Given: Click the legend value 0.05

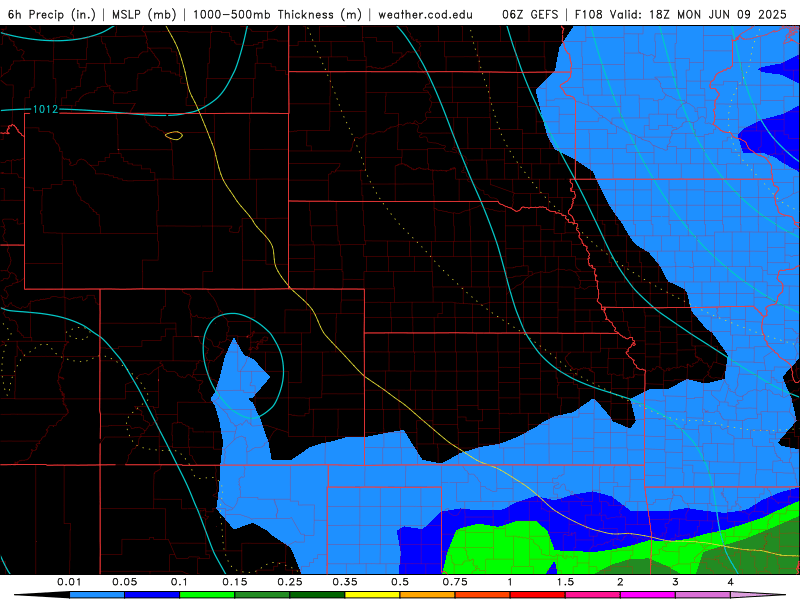Looking at the screenshot, I should tap(124, 582).
